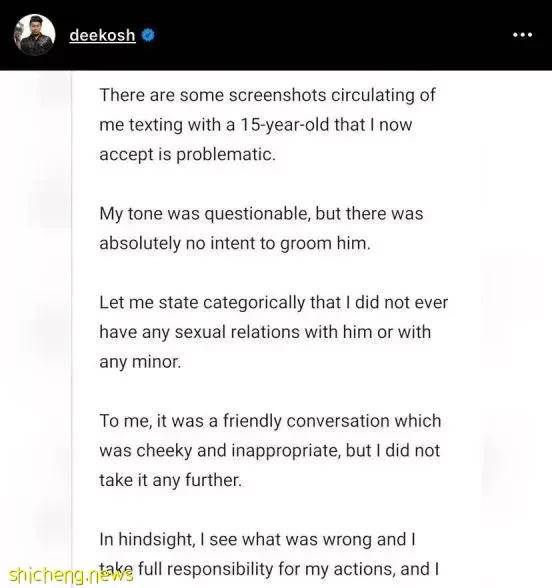Select the paragraph about screenshots circulating
The width and height of the screenshot is (552, 588).
point(267,124)
